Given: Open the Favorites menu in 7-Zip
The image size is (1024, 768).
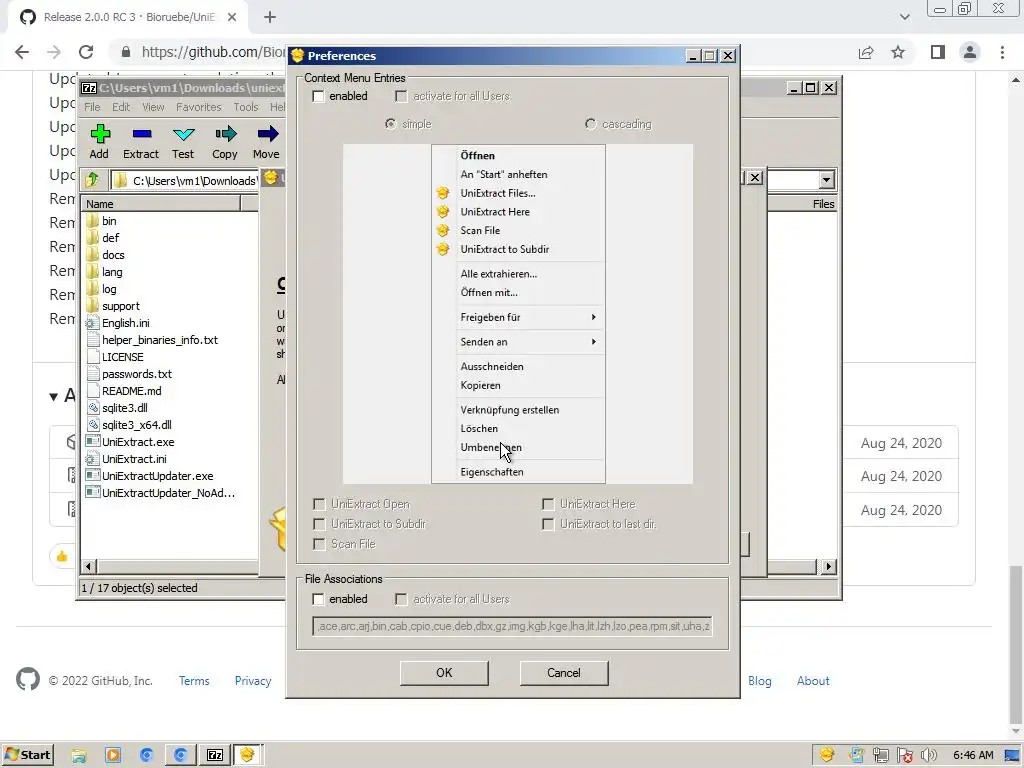Looking at the screenshot, I should pyautogui.click(x=199, y=107).
